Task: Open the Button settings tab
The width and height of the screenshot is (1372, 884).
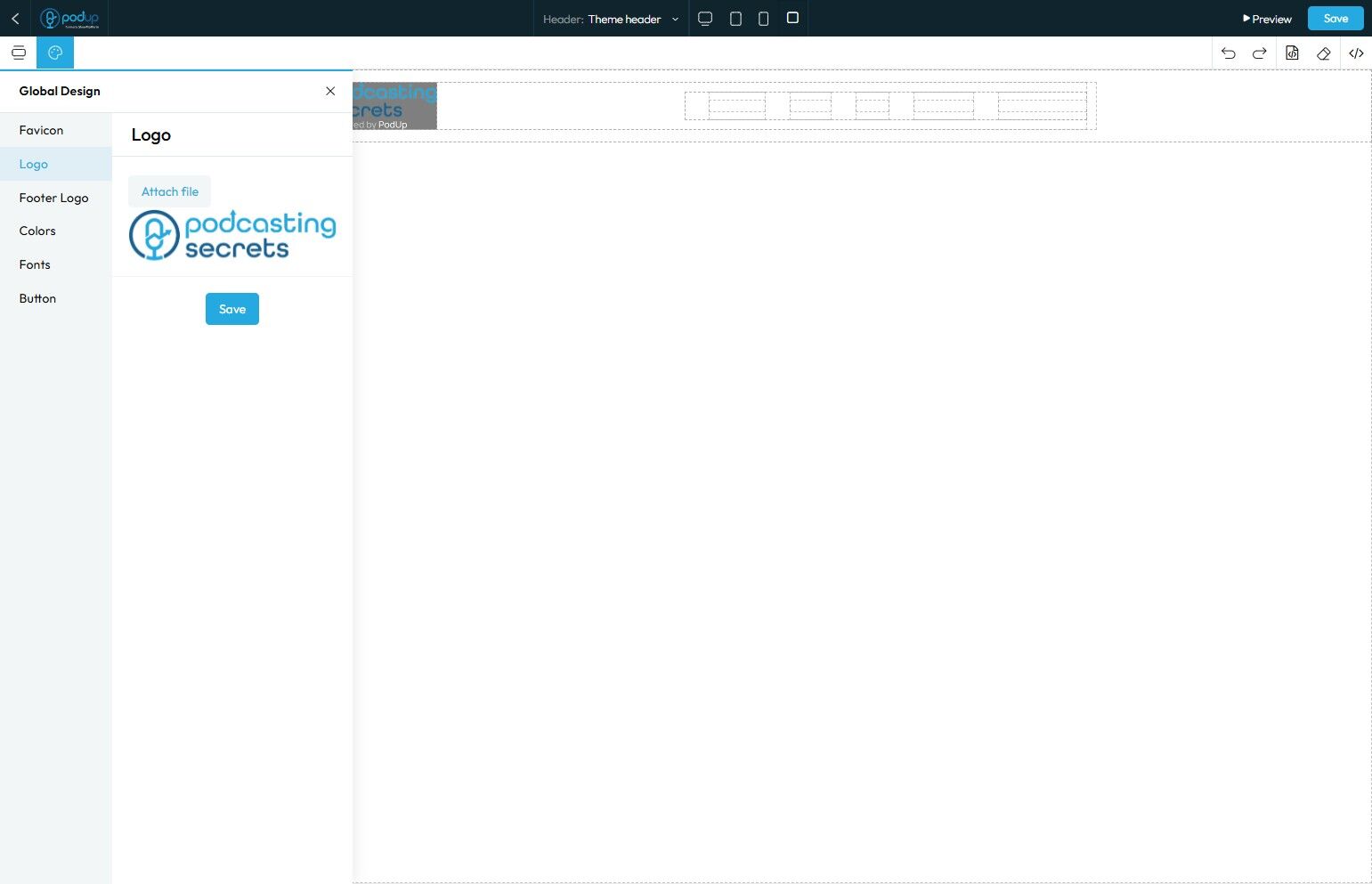Action: pos(56,298)
